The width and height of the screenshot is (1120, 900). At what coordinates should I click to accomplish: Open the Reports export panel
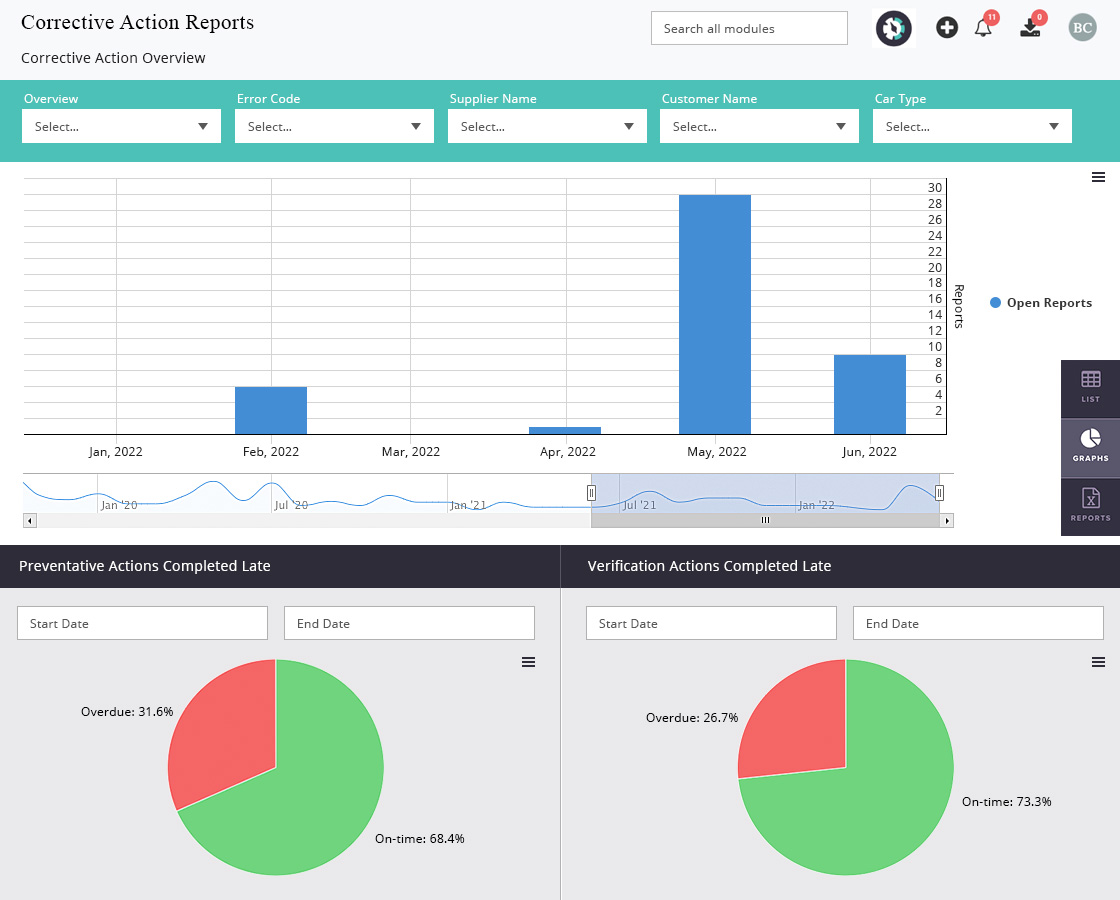1090,506
